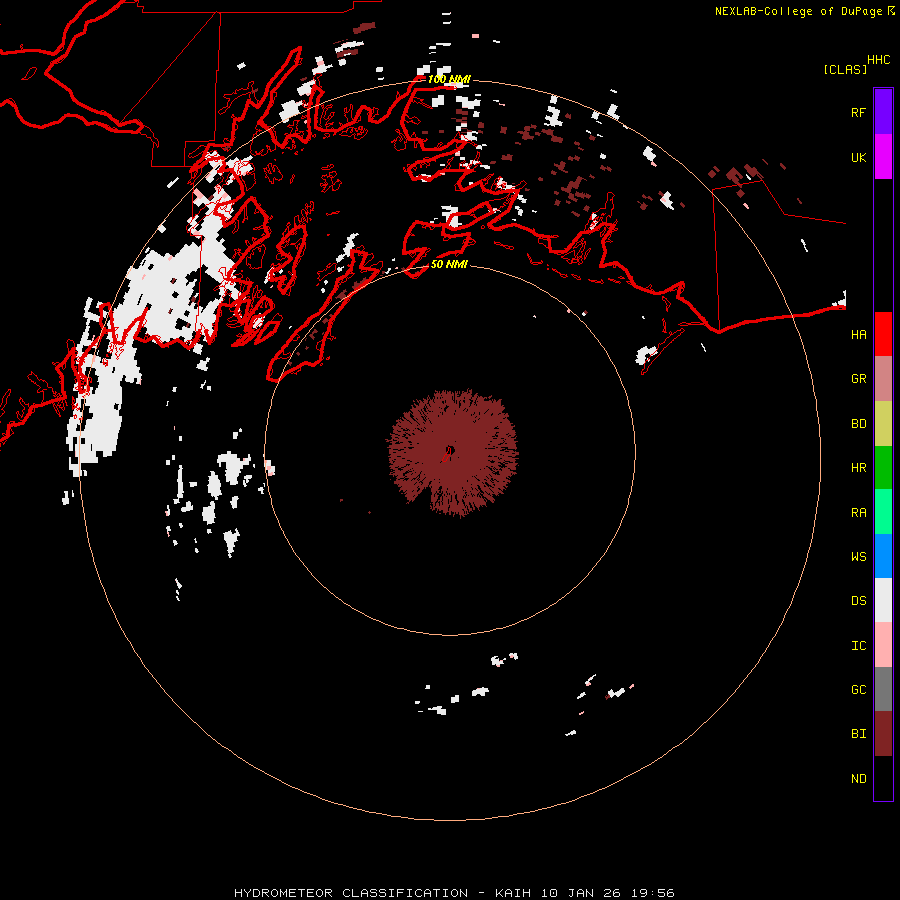900x900 pixels.
Task: Click the BD legend label
Action: click(x=859, y=424)
